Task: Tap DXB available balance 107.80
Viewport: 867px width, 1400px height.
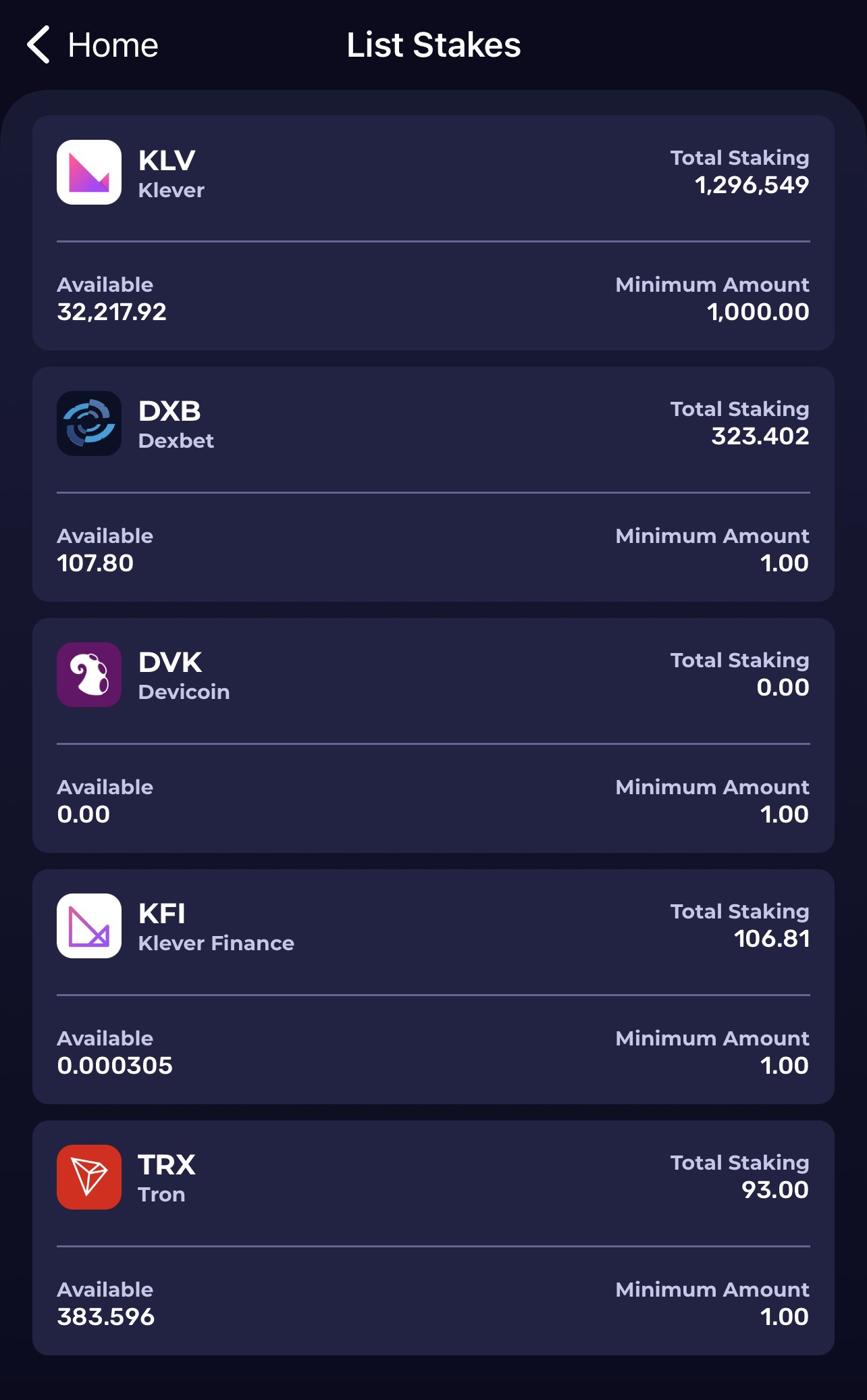Action: click(95, 563)
